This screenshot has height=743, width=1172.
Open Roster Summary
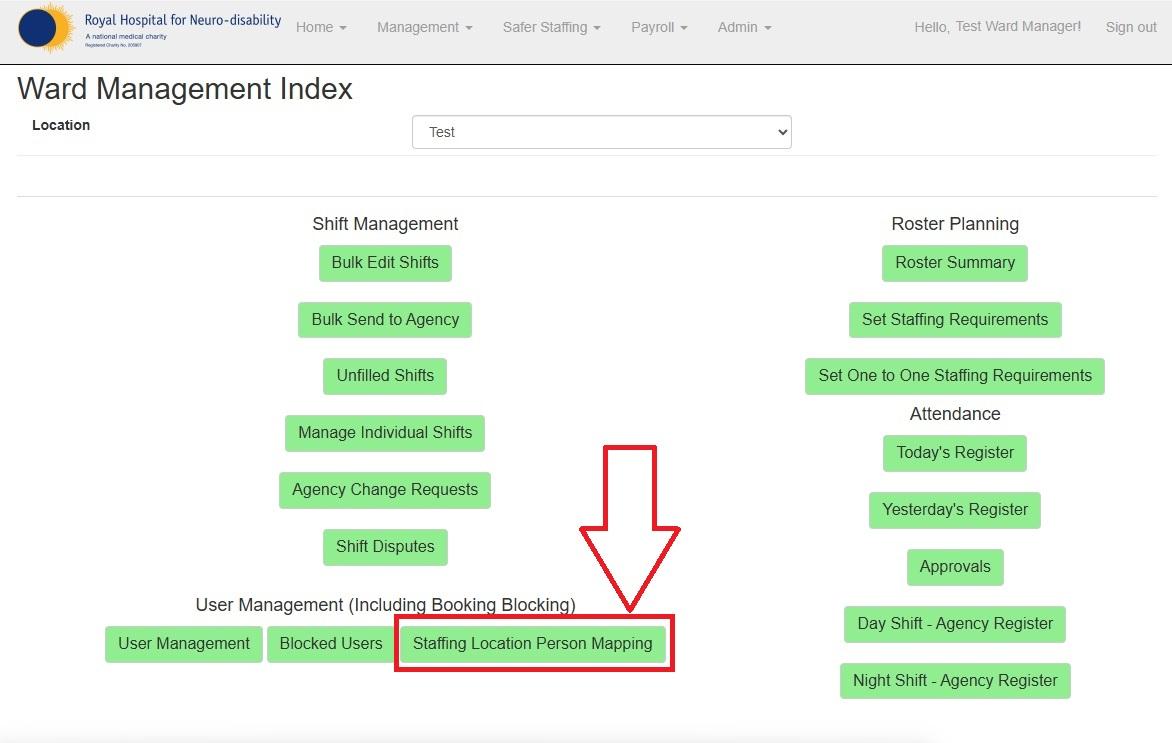coord(954,263)
